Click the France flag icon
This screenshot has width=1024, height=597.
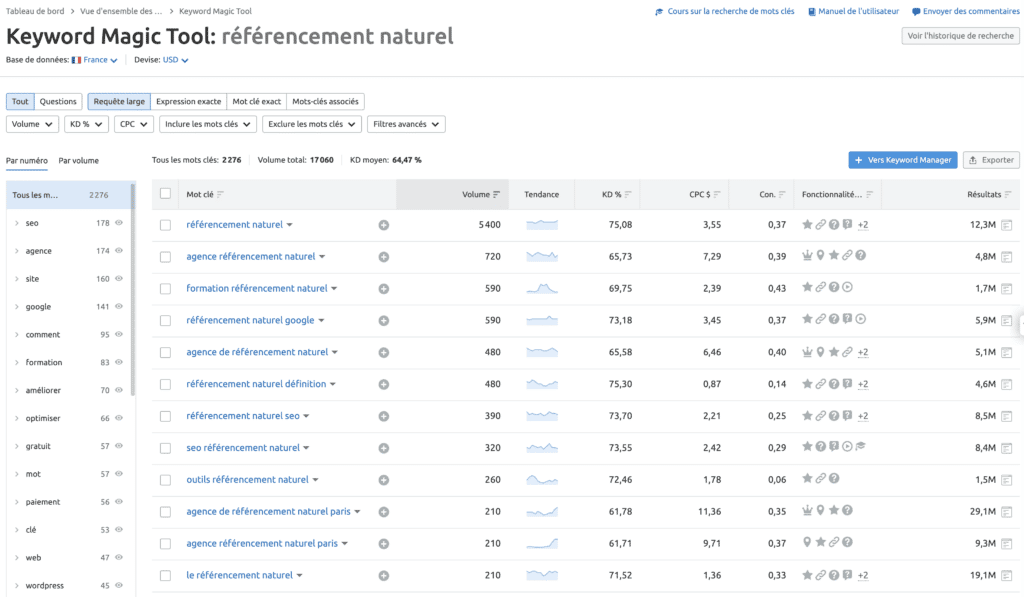(x=76, y=60)
